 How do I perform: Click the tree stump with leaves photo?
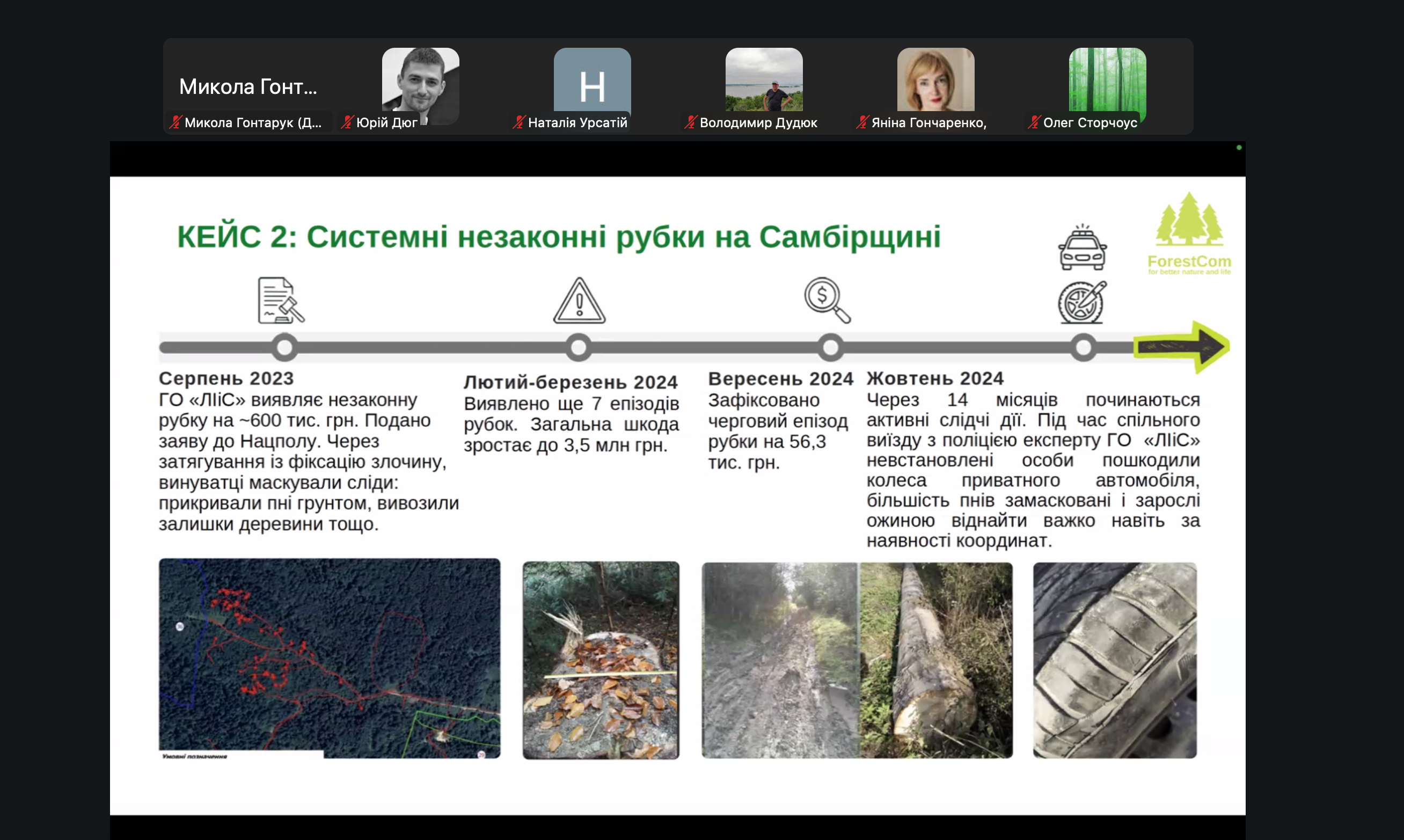click(601, 660)
